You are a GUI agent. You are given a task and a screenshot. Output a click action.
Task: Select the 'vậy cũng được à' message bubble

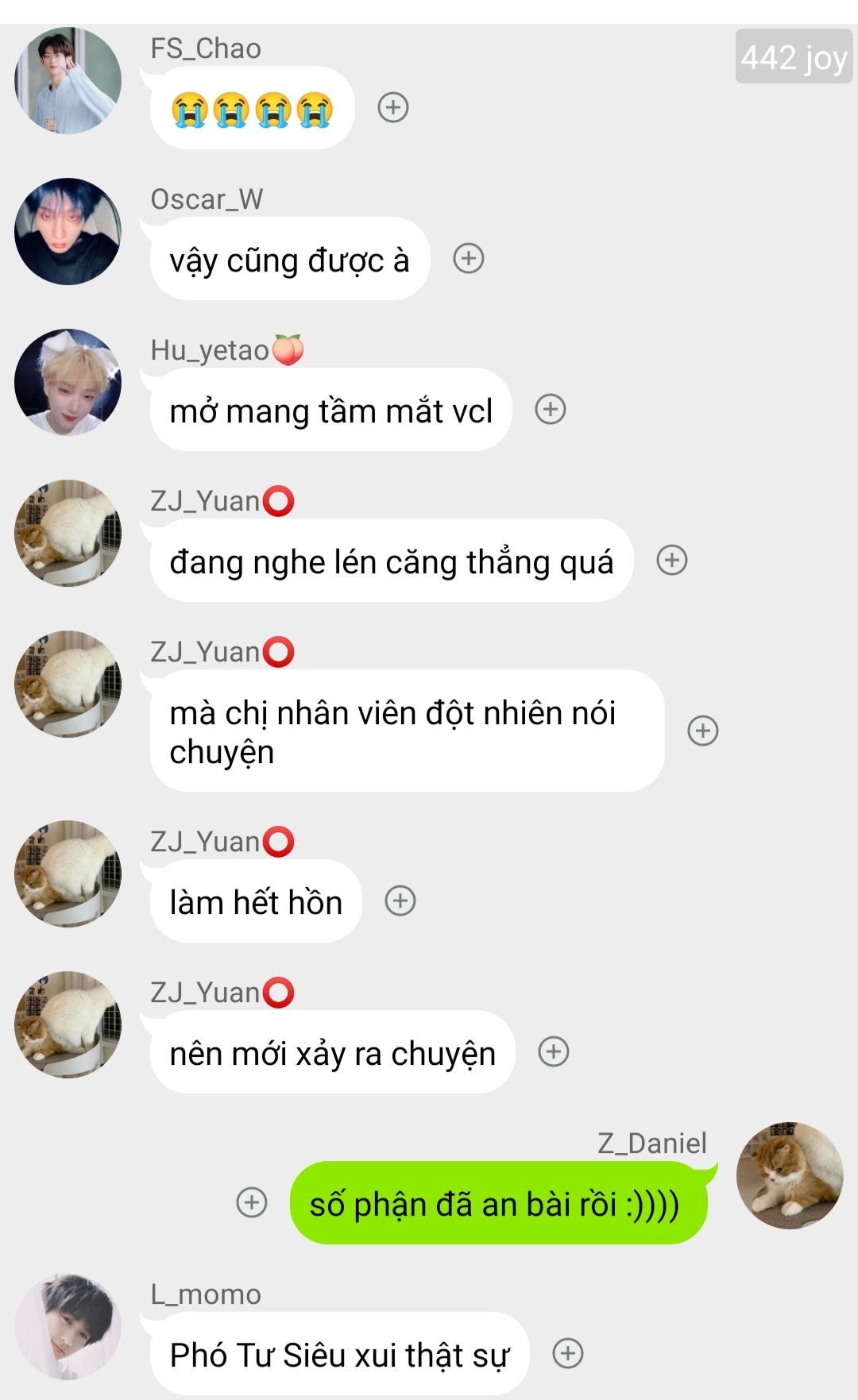[x=290, y=259]
